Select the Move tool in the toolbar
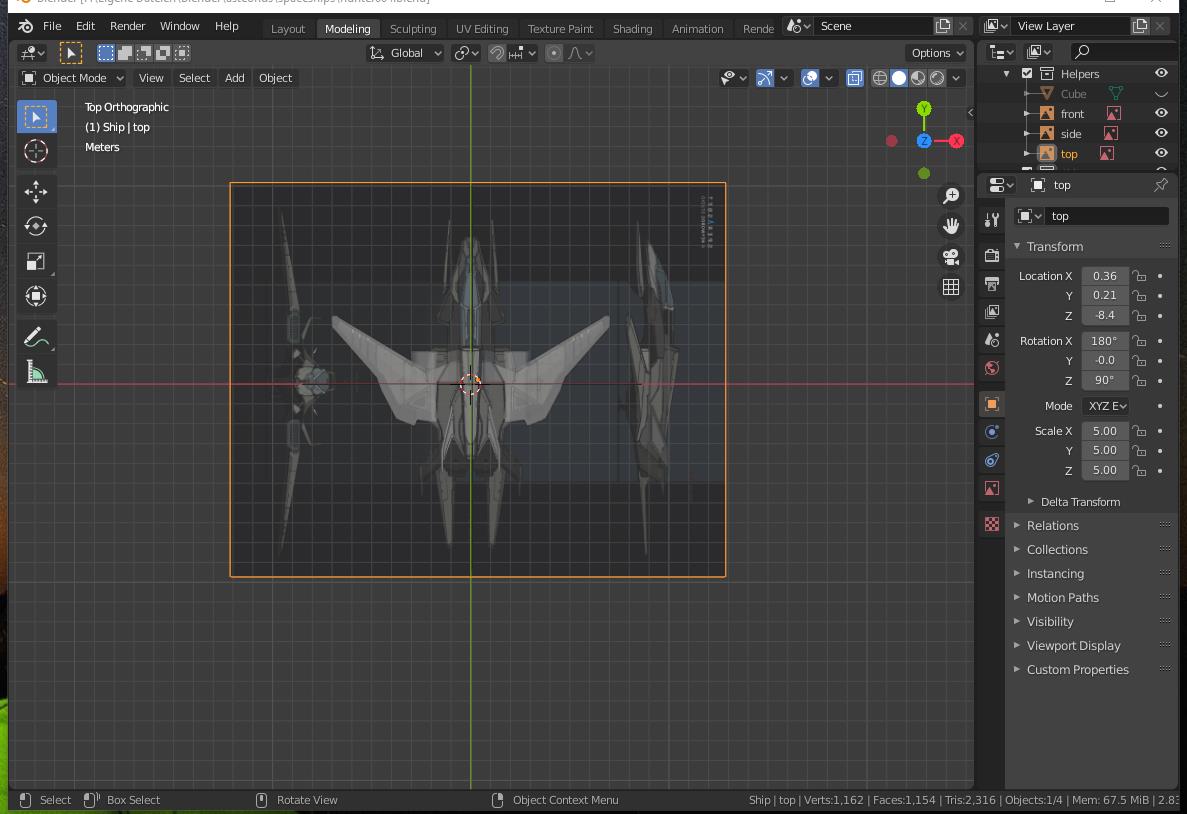1187x814 pixels. pyautogui.click(x=36, y=191)
